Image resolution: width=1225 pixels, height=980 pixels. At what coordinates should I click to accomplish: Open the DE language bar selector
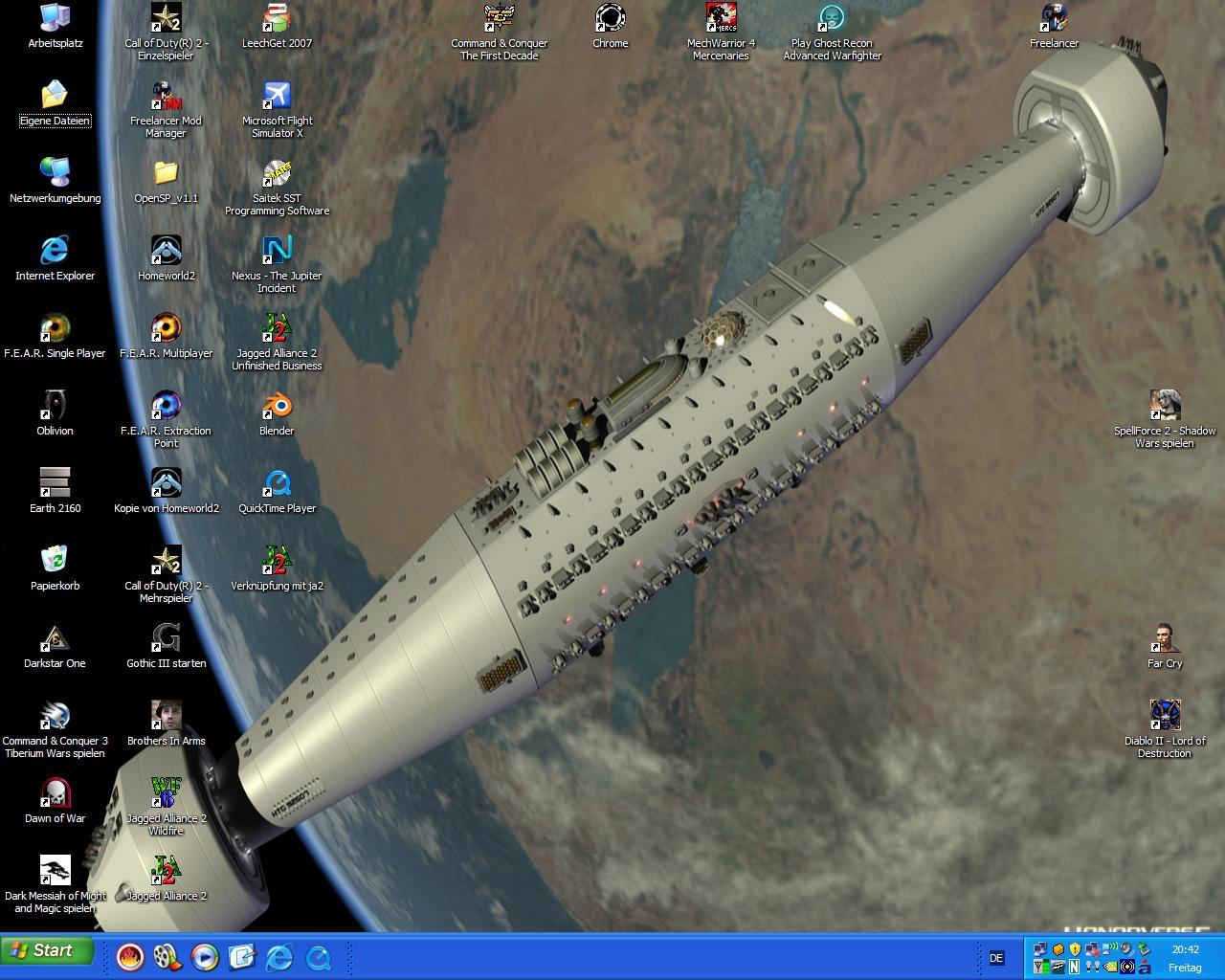tap(996, 958)
